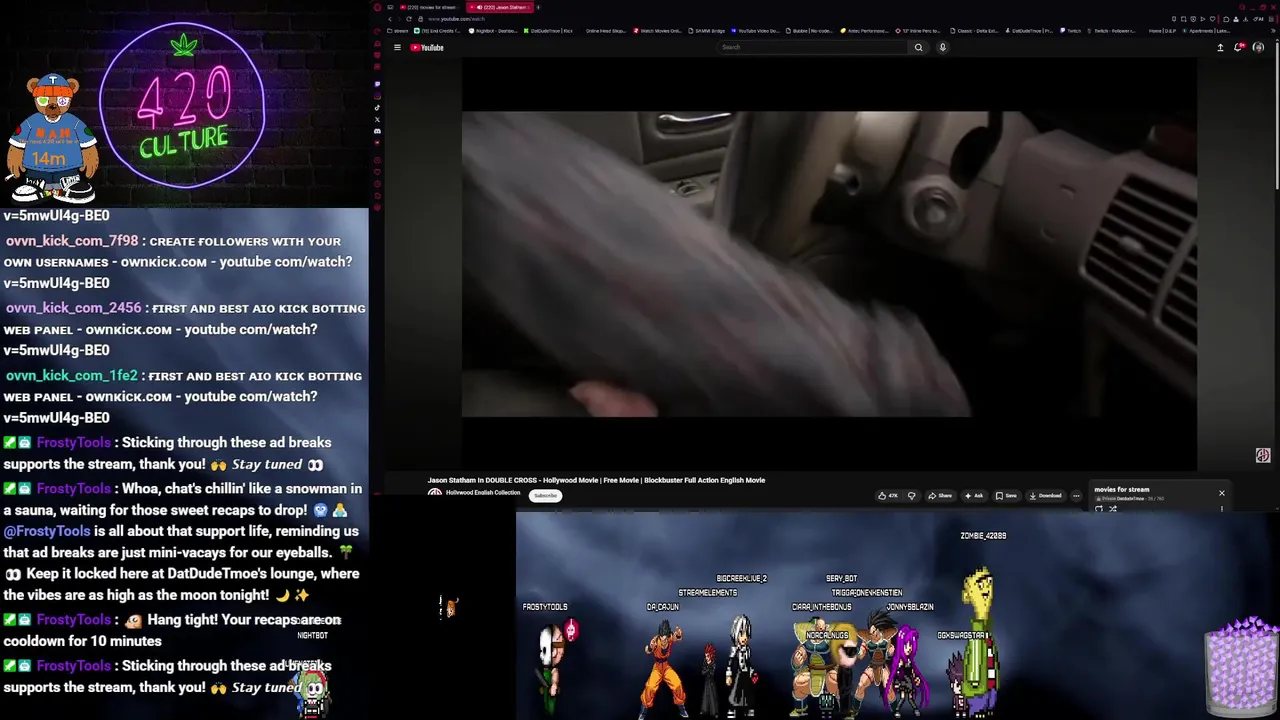
Task: Save the video to a playlist
Action: pos(1006,496)
